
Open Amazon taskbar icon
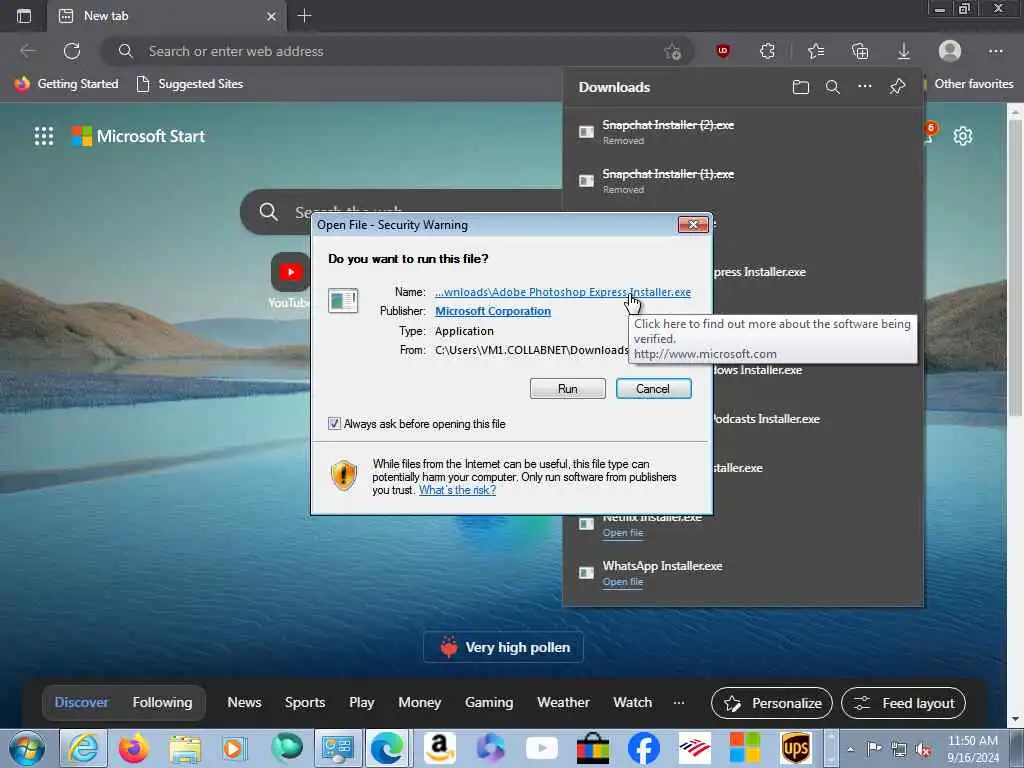440,748
